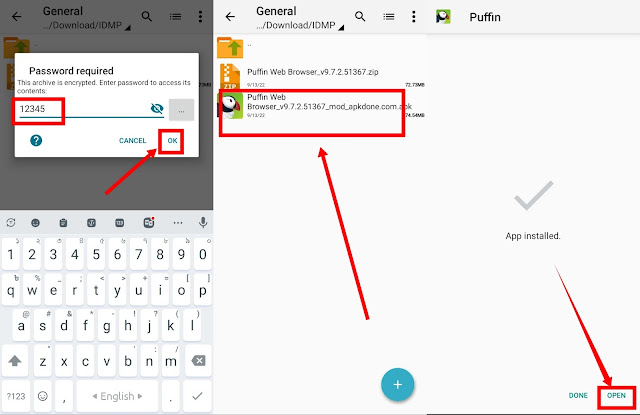The width and height of the screenshot is (640, 415).
Task: Tap the back arrow in the middle file manager panel
Action: point(230,17)
